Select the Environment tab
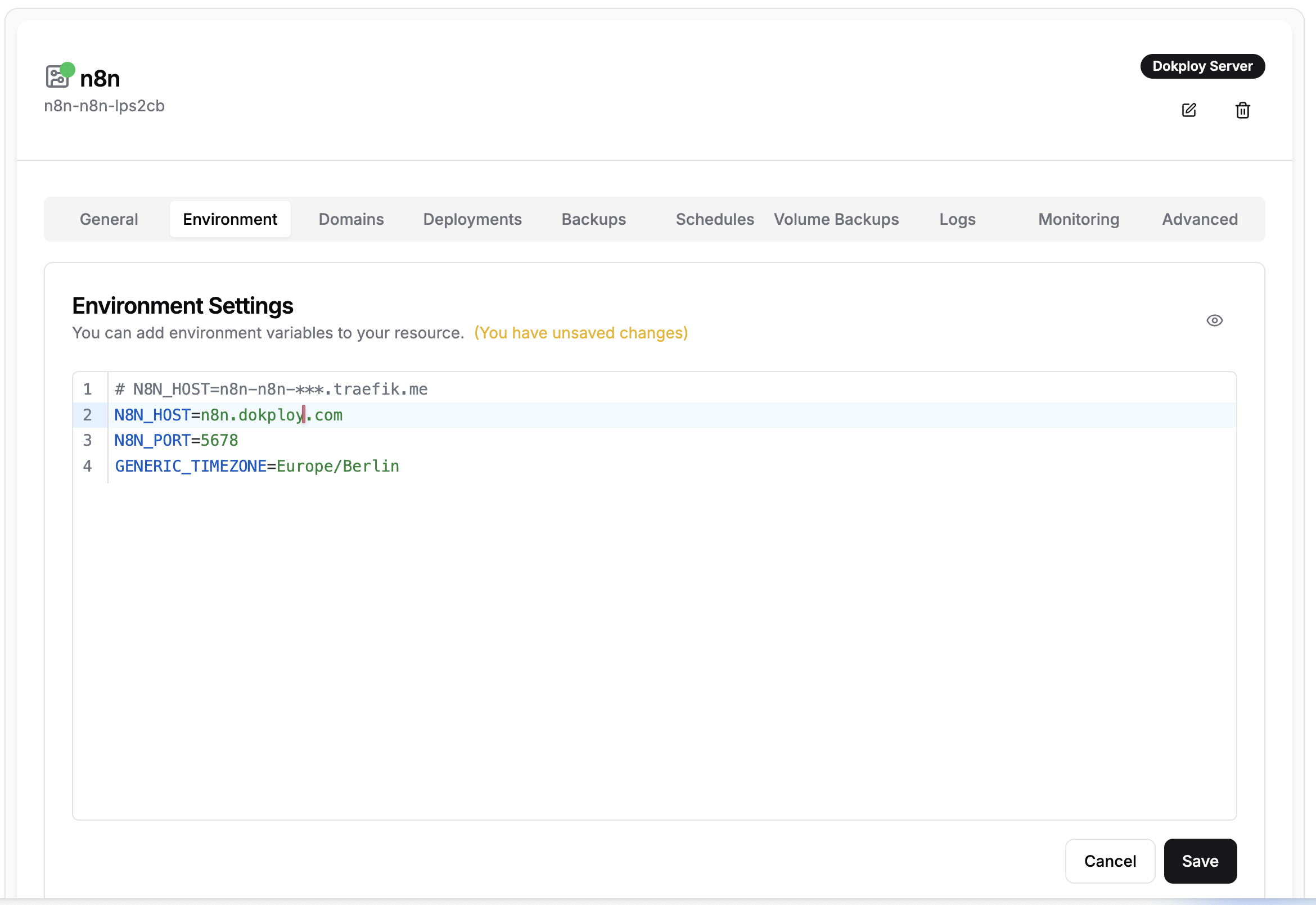The image size is (1316, 905). 229,219
